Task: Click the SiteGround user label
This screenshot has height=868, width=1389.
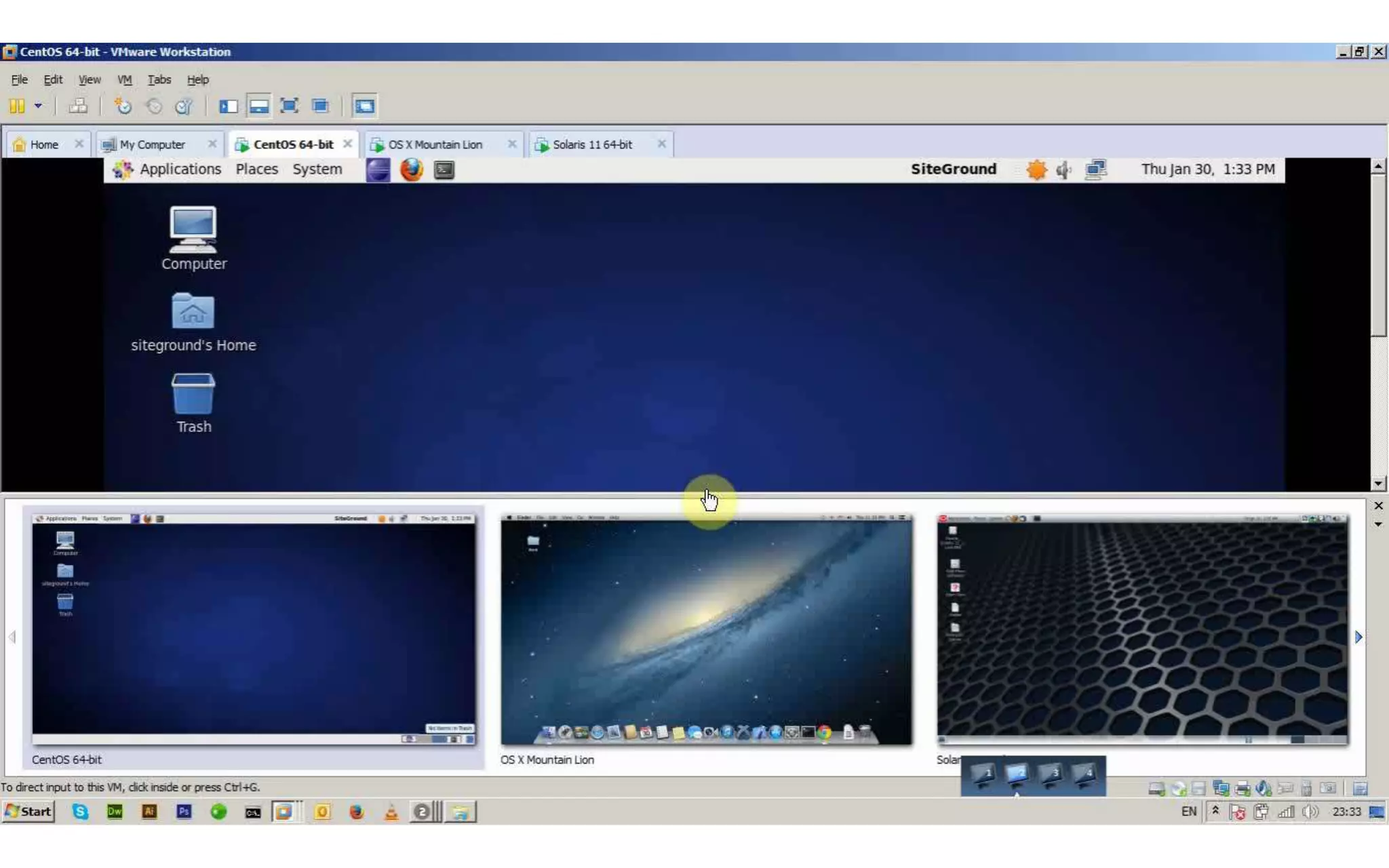Action: (953, 170)
